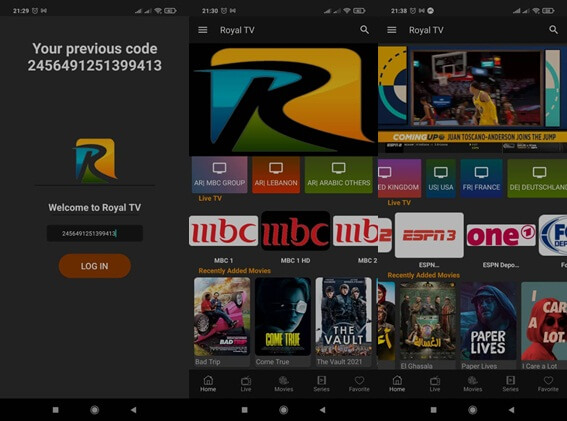Tap Home tab in right screen bottom bar
The height and width of the screenshot is (421, 567).
pyautogui.click(x=397, y=384)
